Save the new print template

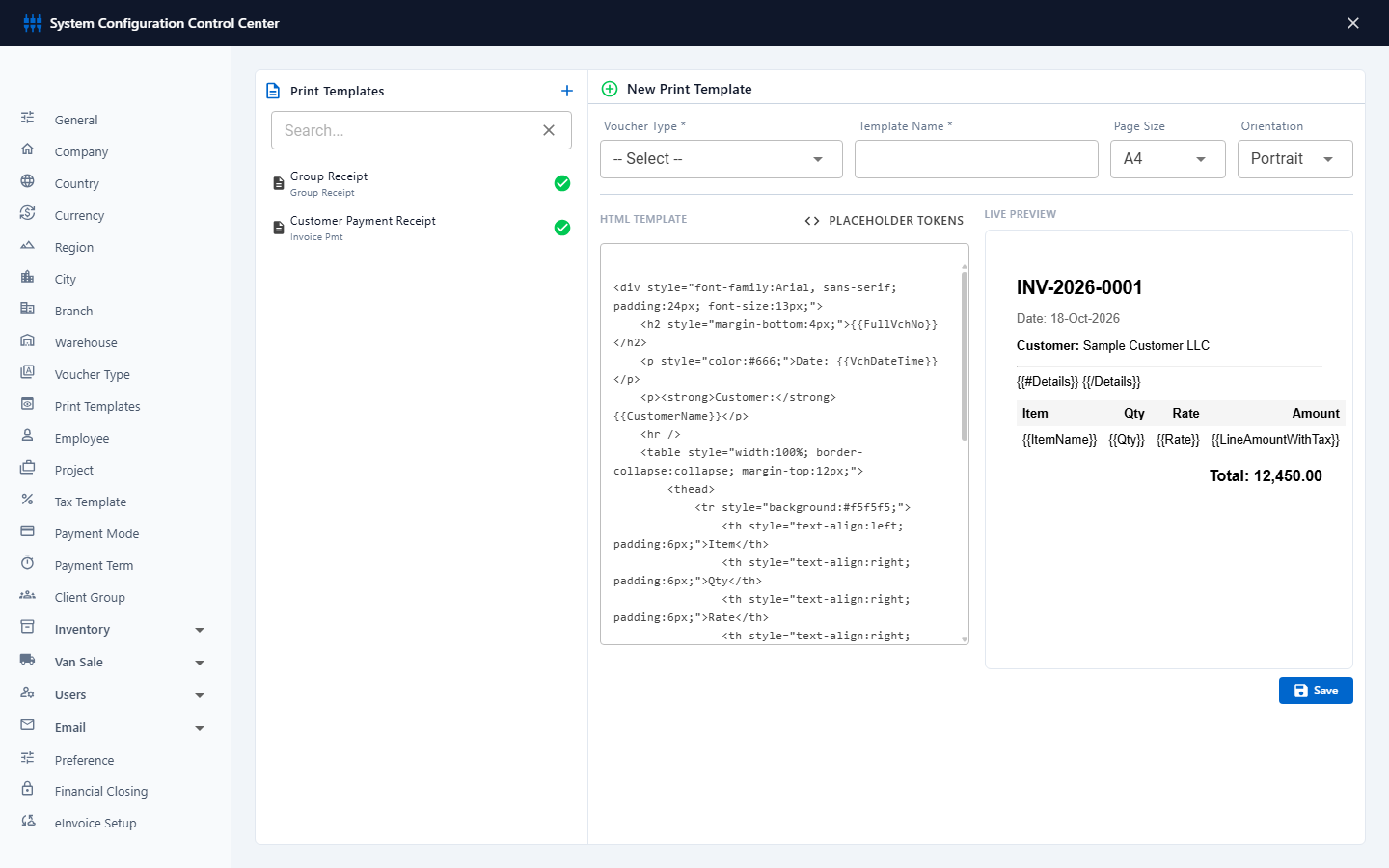point(1316,691)
